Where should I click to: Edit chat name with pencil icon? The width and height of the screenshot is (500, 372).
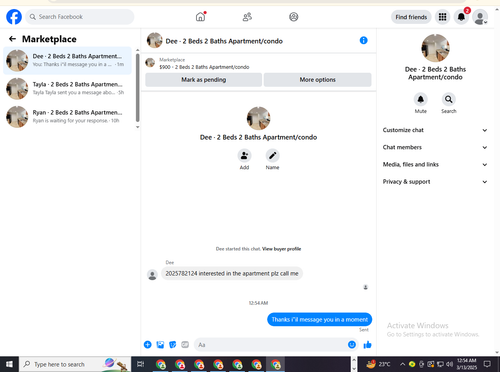point(272,156)
